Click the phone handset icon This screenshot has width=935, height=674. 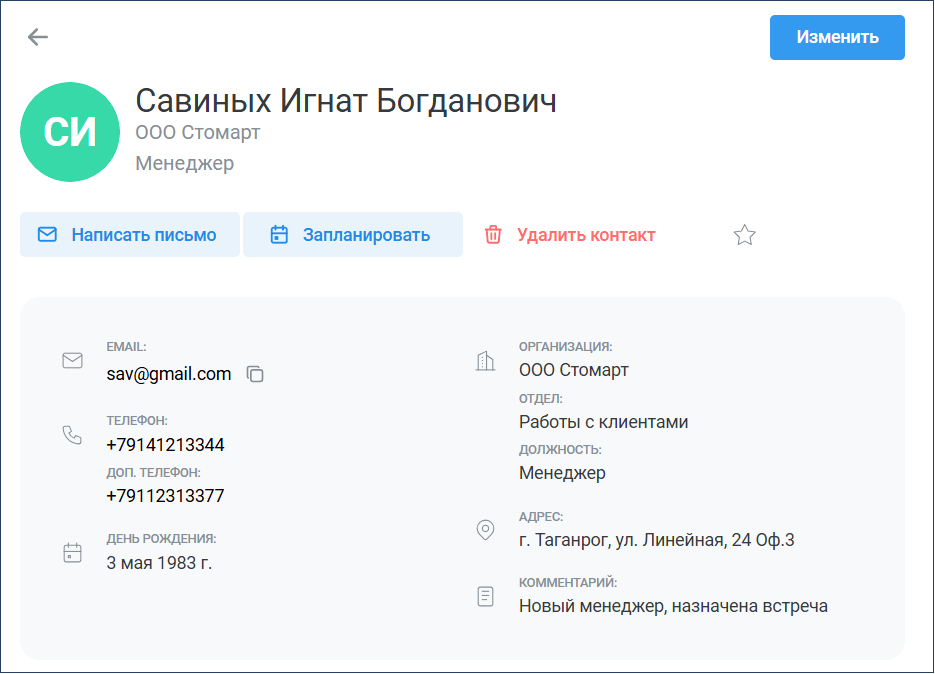pos(73,435)
